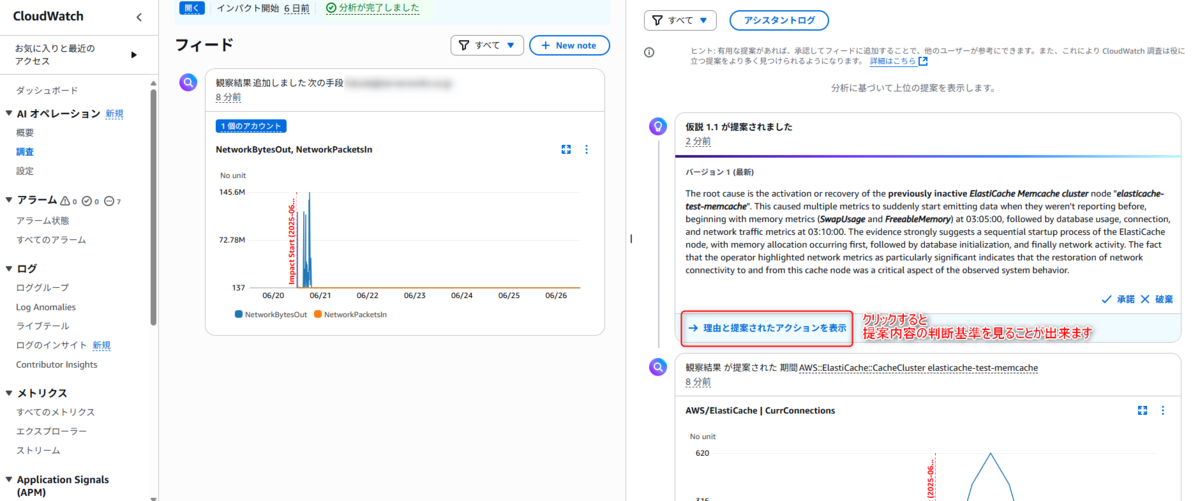Collapse the AI オペレーション section
The image size is (1200, 501).
[x=9, y=114]
